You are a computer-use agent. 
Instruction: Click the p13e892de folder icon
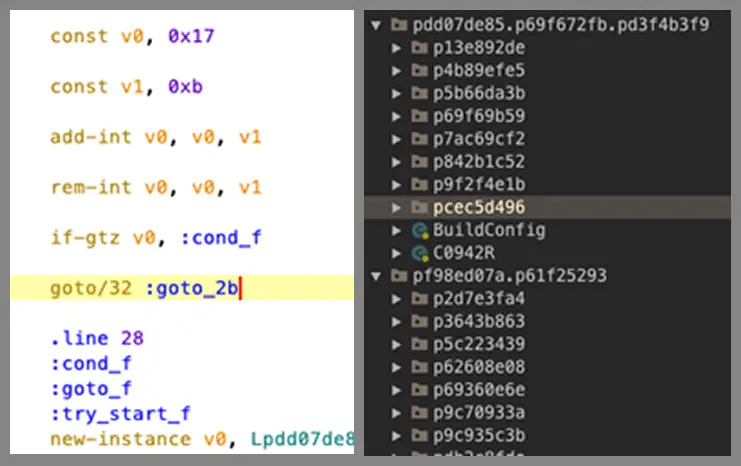(419, 47)
